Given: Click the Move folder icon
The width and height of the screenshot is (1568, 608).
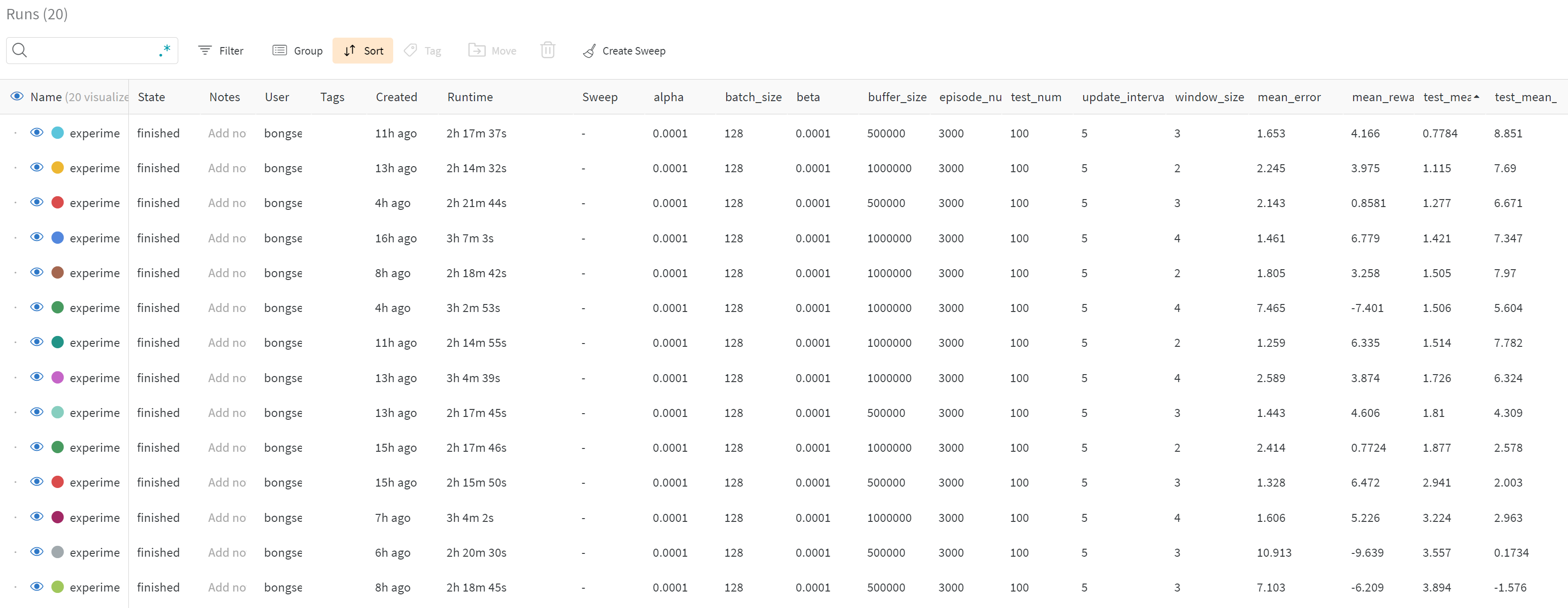Looking at the screenshot, I should [x=476, y=50].
